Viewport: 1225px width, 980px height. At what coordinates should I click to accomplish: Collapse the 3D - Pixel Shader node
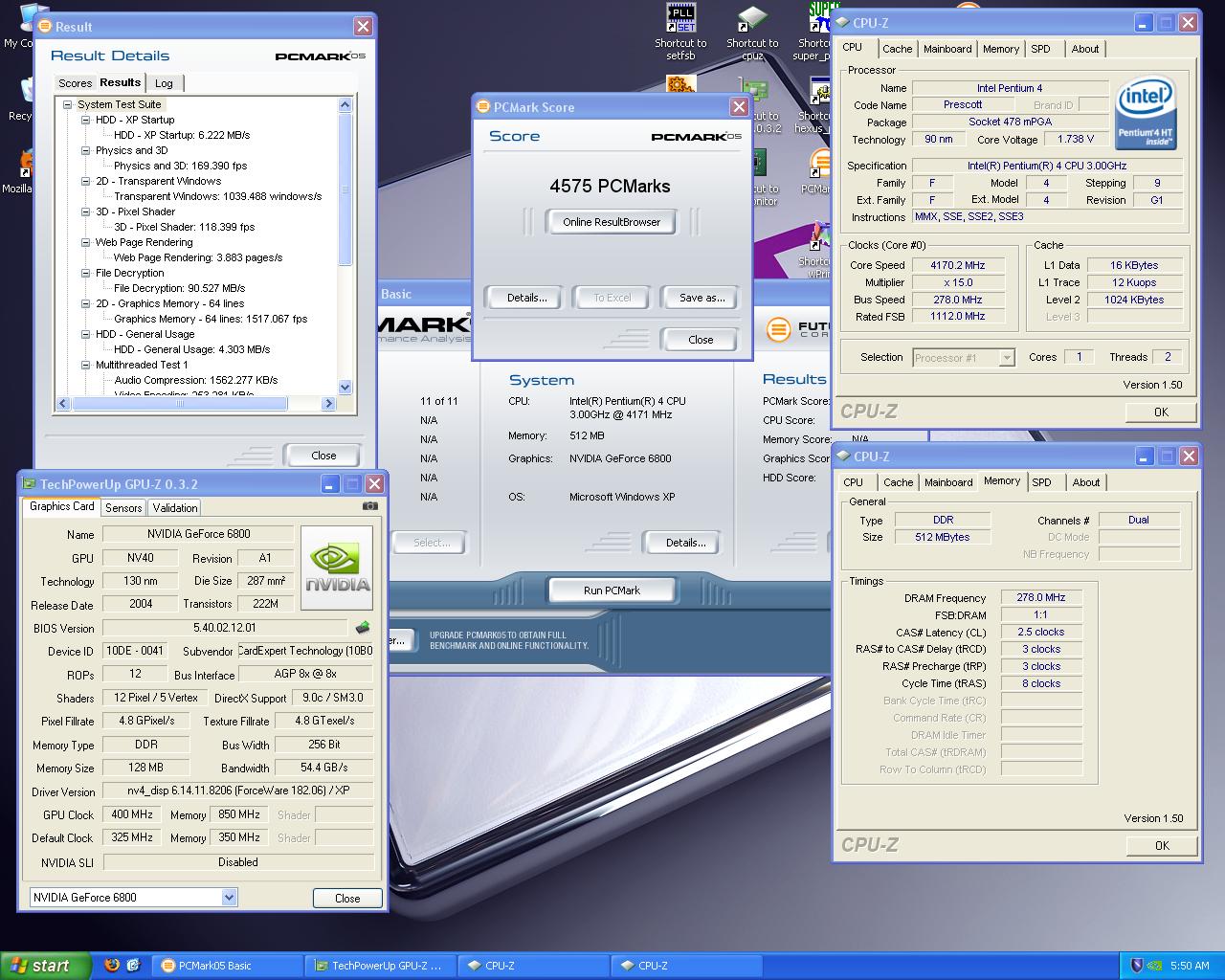pyautogui.click(x=86, y=212)
